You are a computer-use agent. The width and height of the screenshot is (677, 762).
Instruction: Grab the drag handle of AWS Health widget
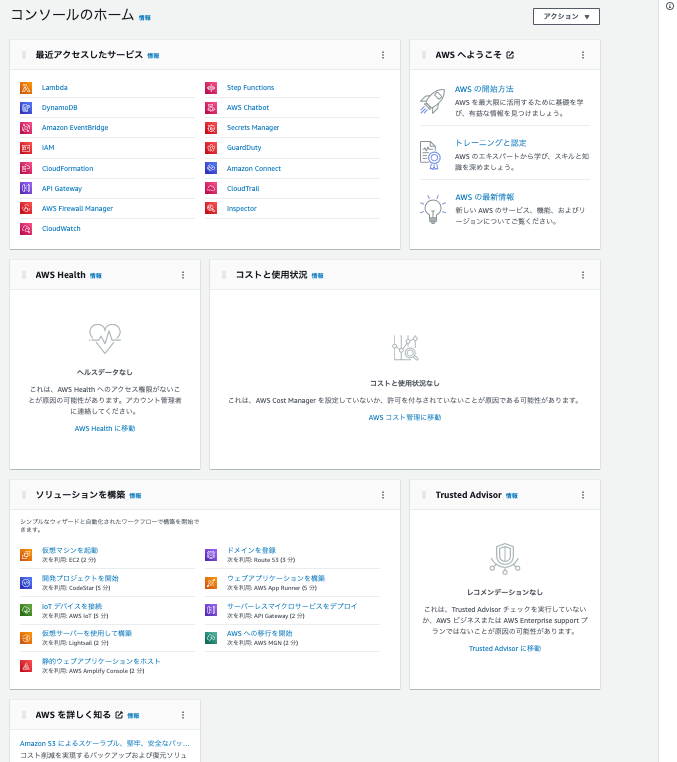pyautogui.click(x=24, y=275)
